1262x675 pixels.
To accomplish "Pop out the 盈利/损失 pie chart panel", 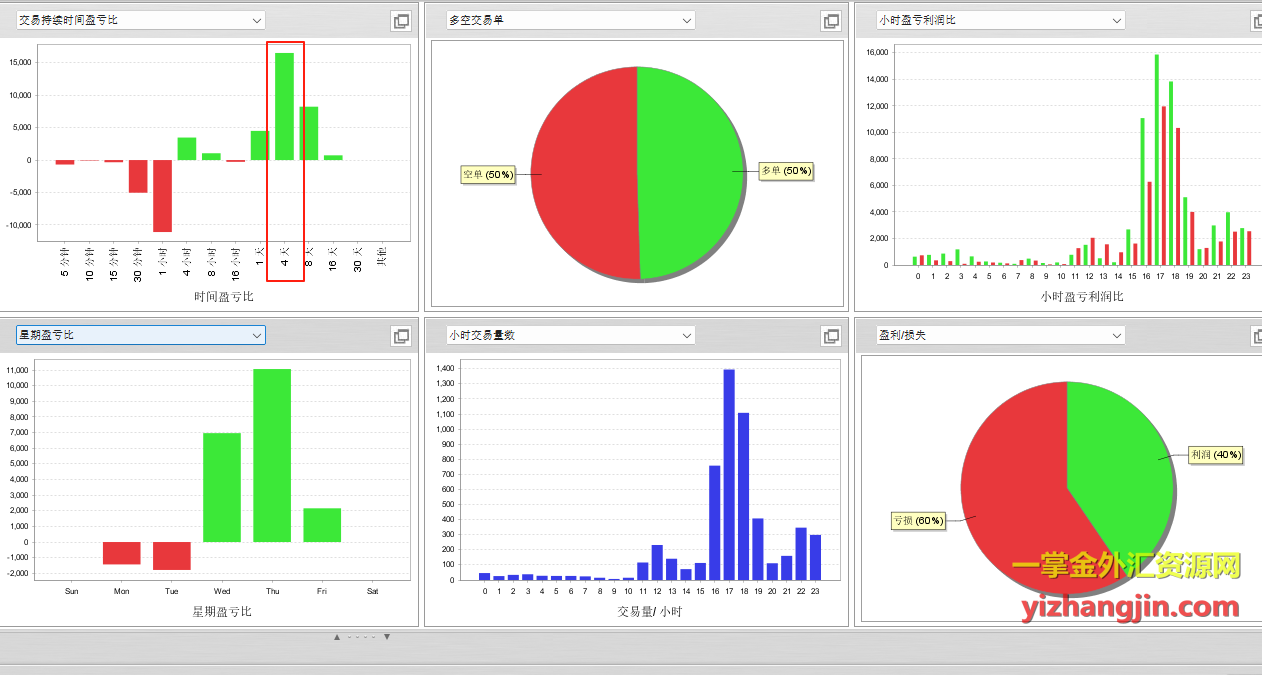I will (x=1257, y=336).
